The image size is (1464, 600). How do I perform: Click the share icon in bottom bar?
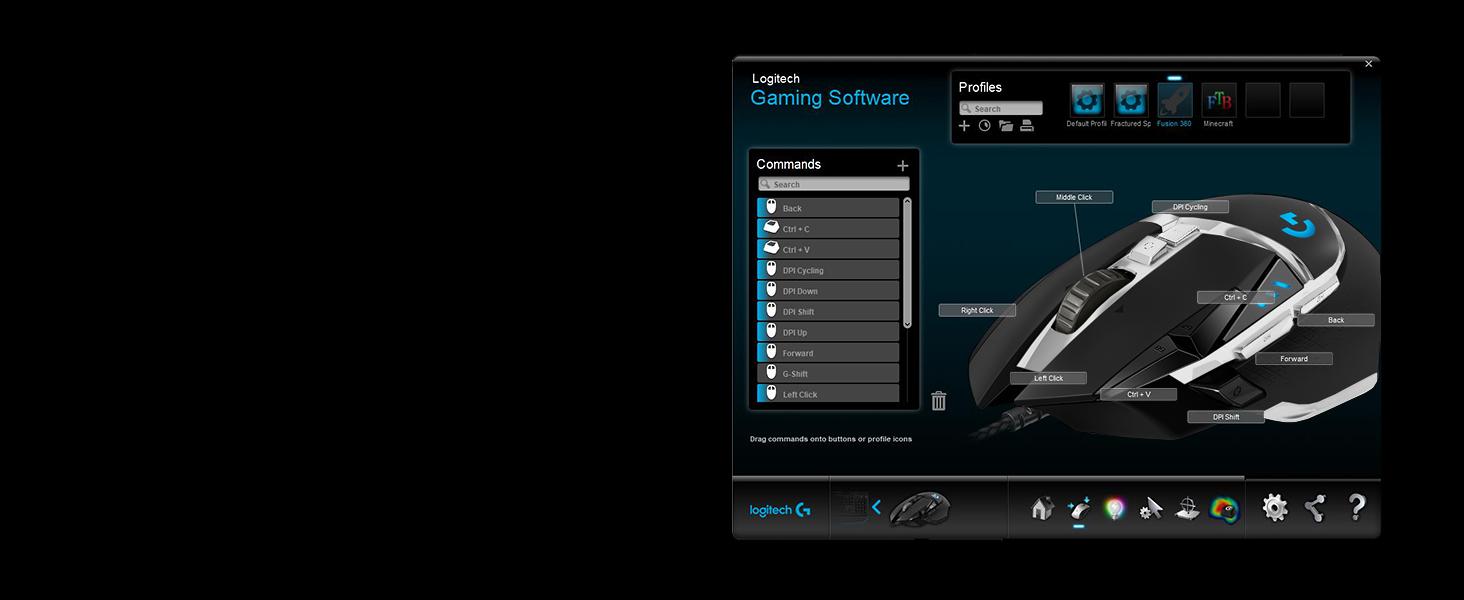(x=1315, y=508)
